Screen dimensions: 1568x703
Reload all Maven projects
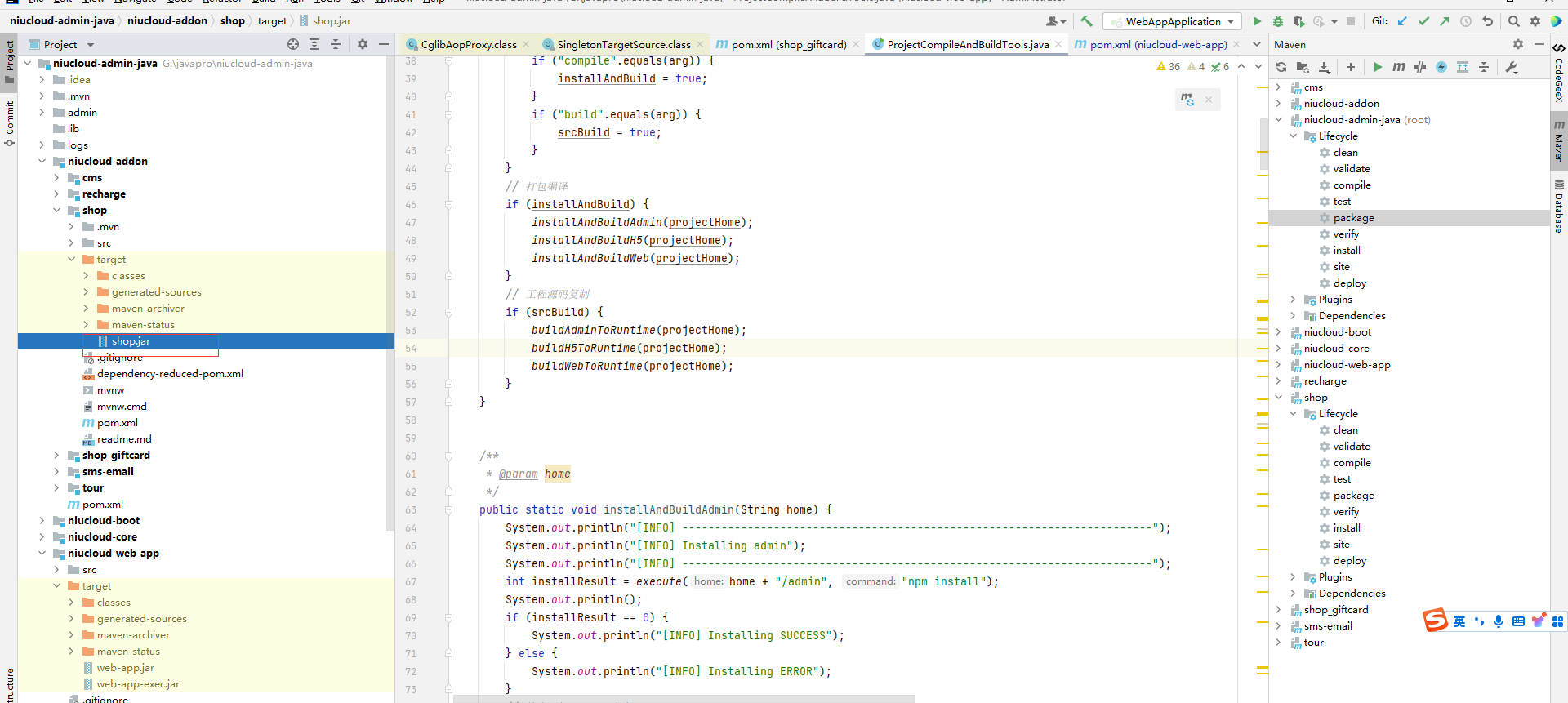[x=1281, y=67]
